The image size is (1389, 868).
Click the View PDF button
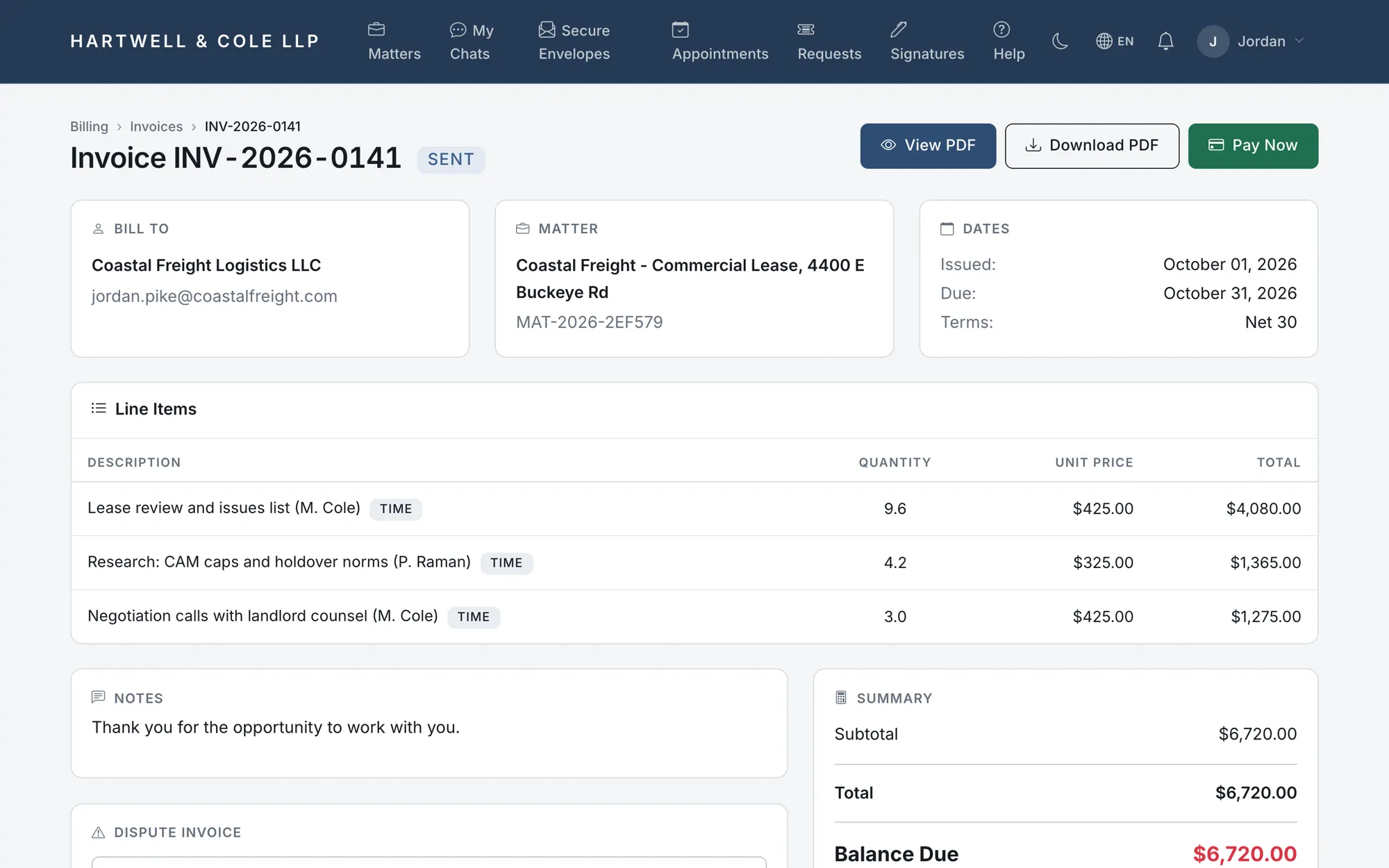click(928, 146)
